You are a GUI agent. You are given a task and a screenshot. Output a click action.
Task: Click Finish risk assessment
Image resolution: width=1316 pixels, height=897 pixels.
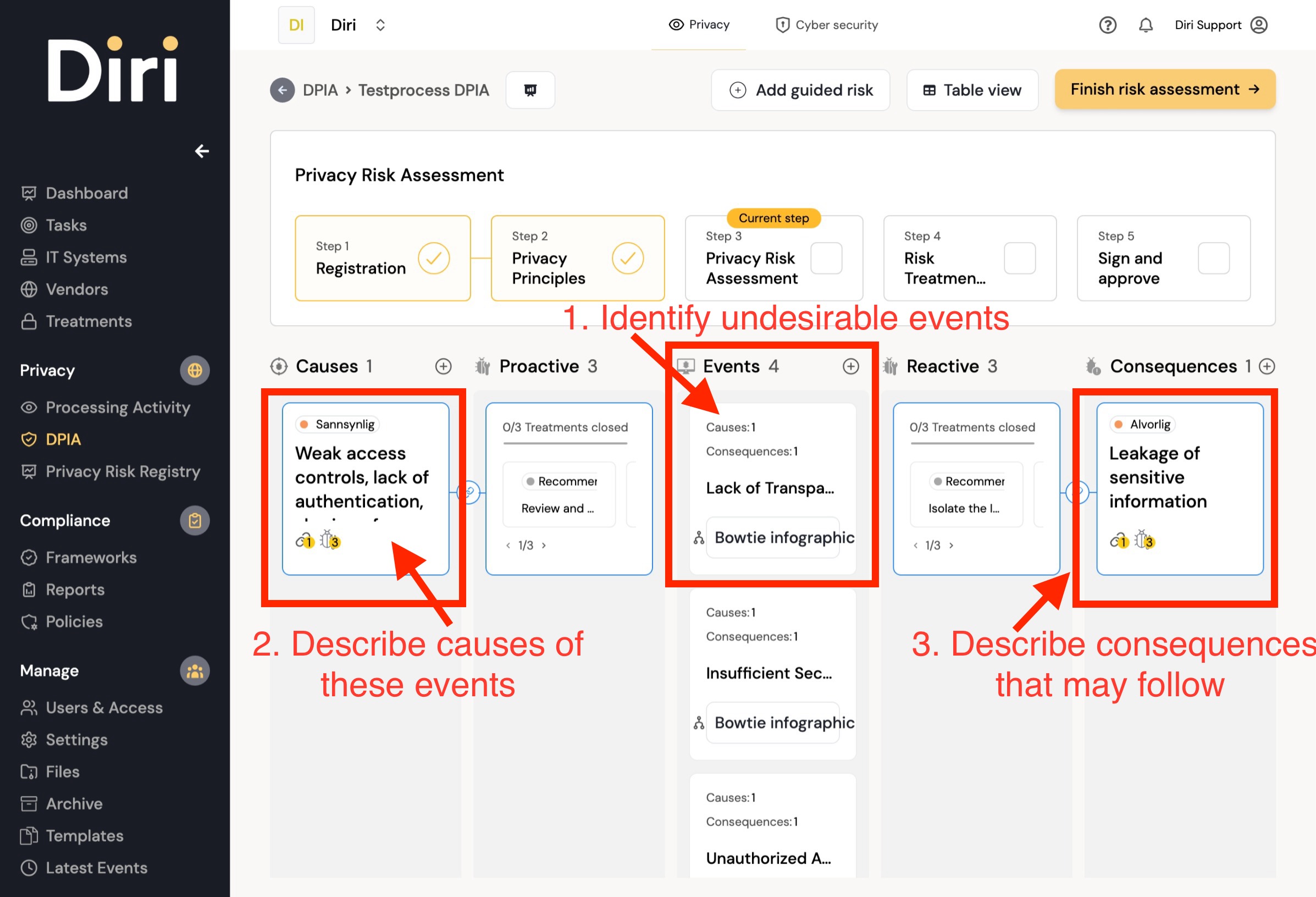[1165, 89]
